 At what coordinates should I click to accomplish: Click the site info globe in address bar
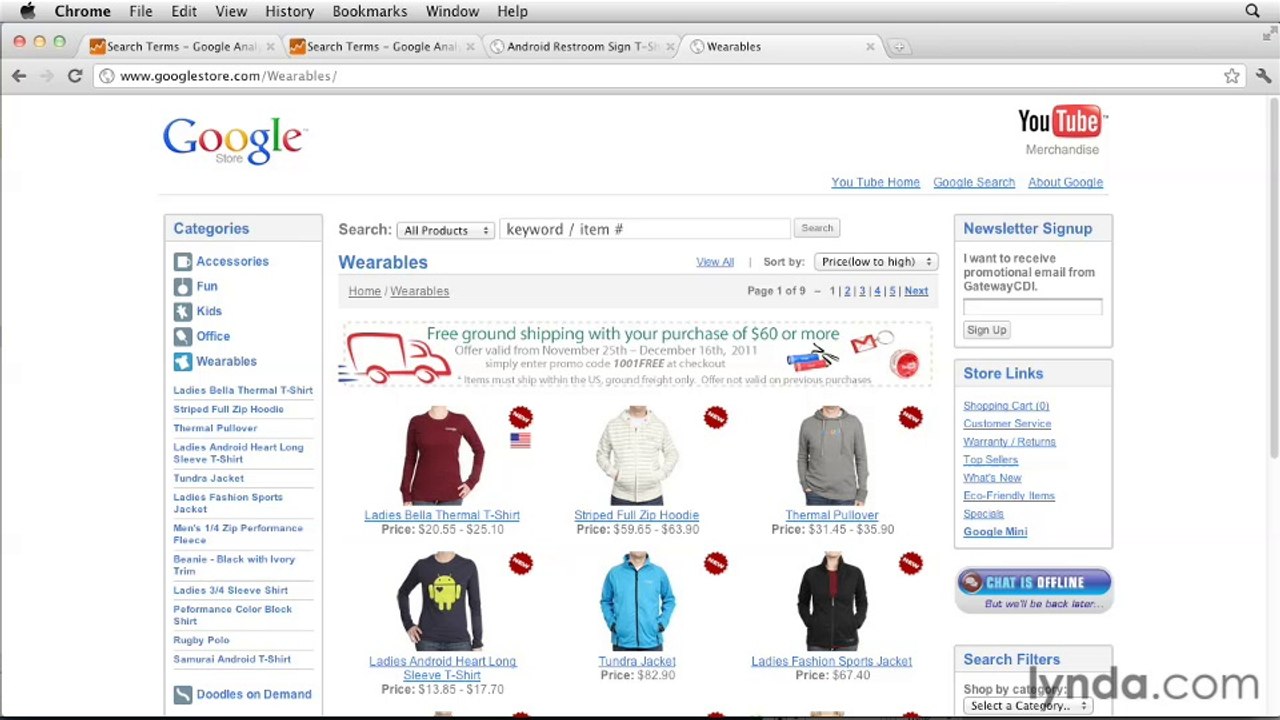(107, 76)
